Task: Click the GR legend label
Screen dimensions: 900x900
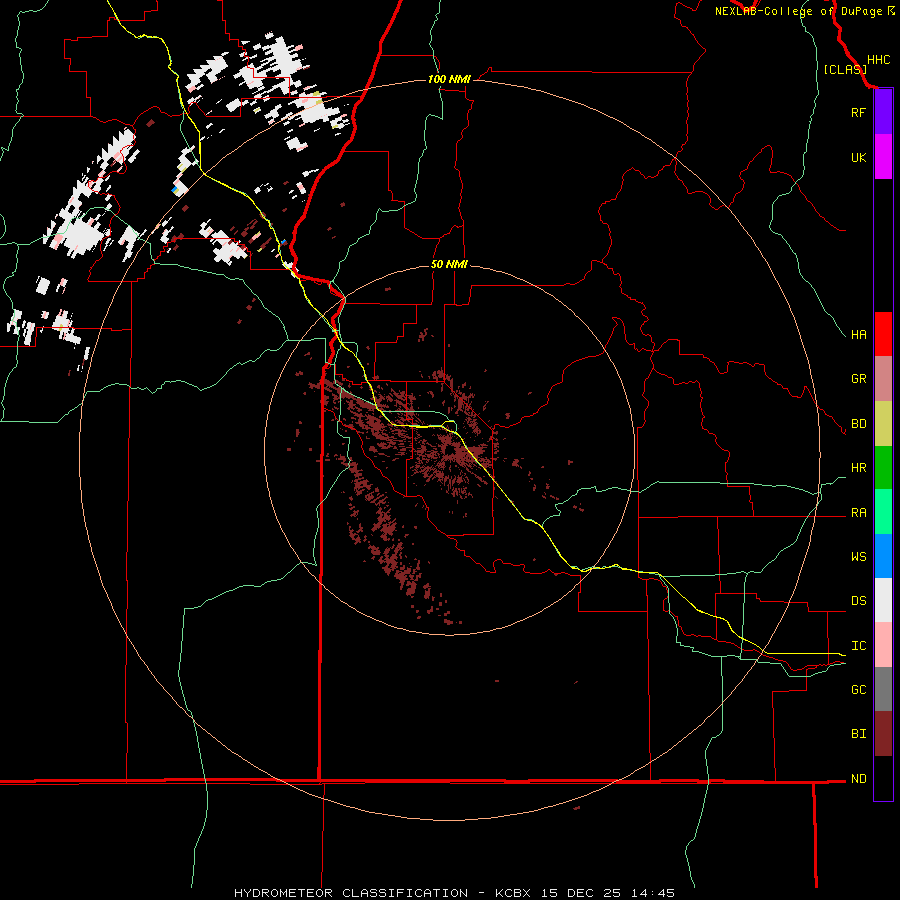Action: (858, 379)
